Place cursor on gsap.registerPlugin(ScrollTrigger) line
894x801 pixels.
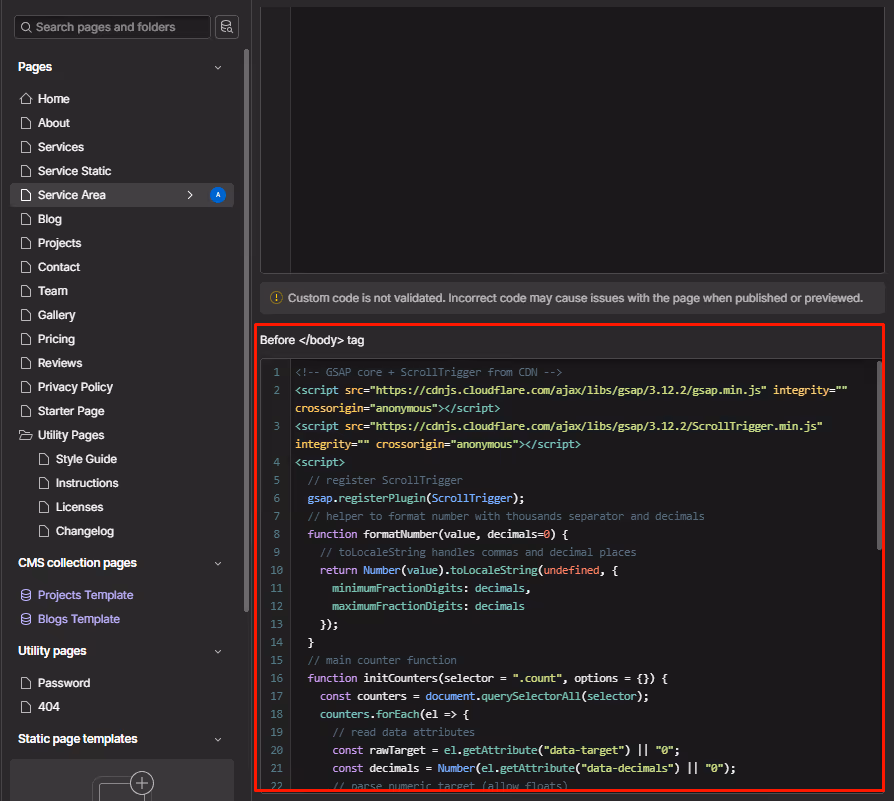[416, 498]
